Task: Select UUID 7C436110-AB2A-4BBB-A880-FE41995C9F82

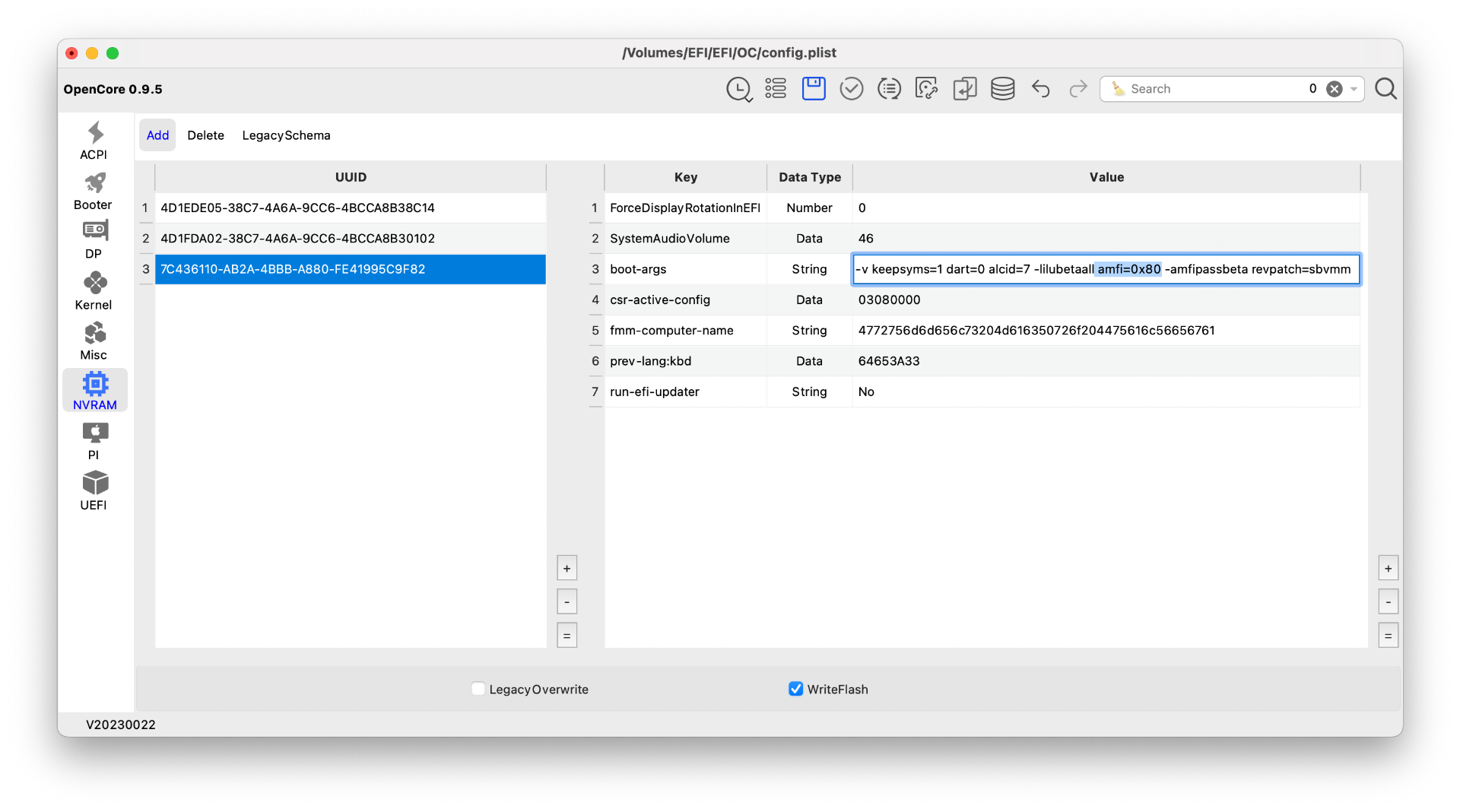Action: point(351,269)
